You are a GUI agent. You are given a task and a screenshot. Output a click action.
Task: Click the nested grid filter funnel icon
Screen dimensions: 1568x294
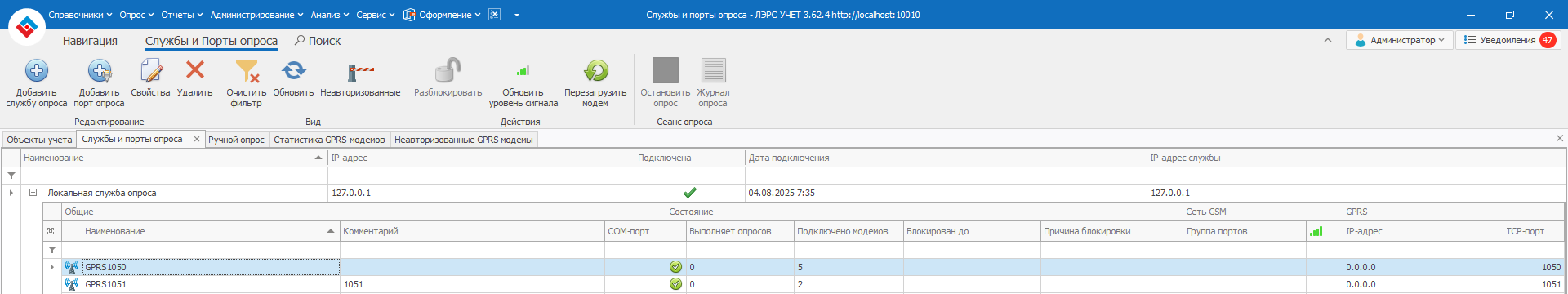(x=52, y=250)
